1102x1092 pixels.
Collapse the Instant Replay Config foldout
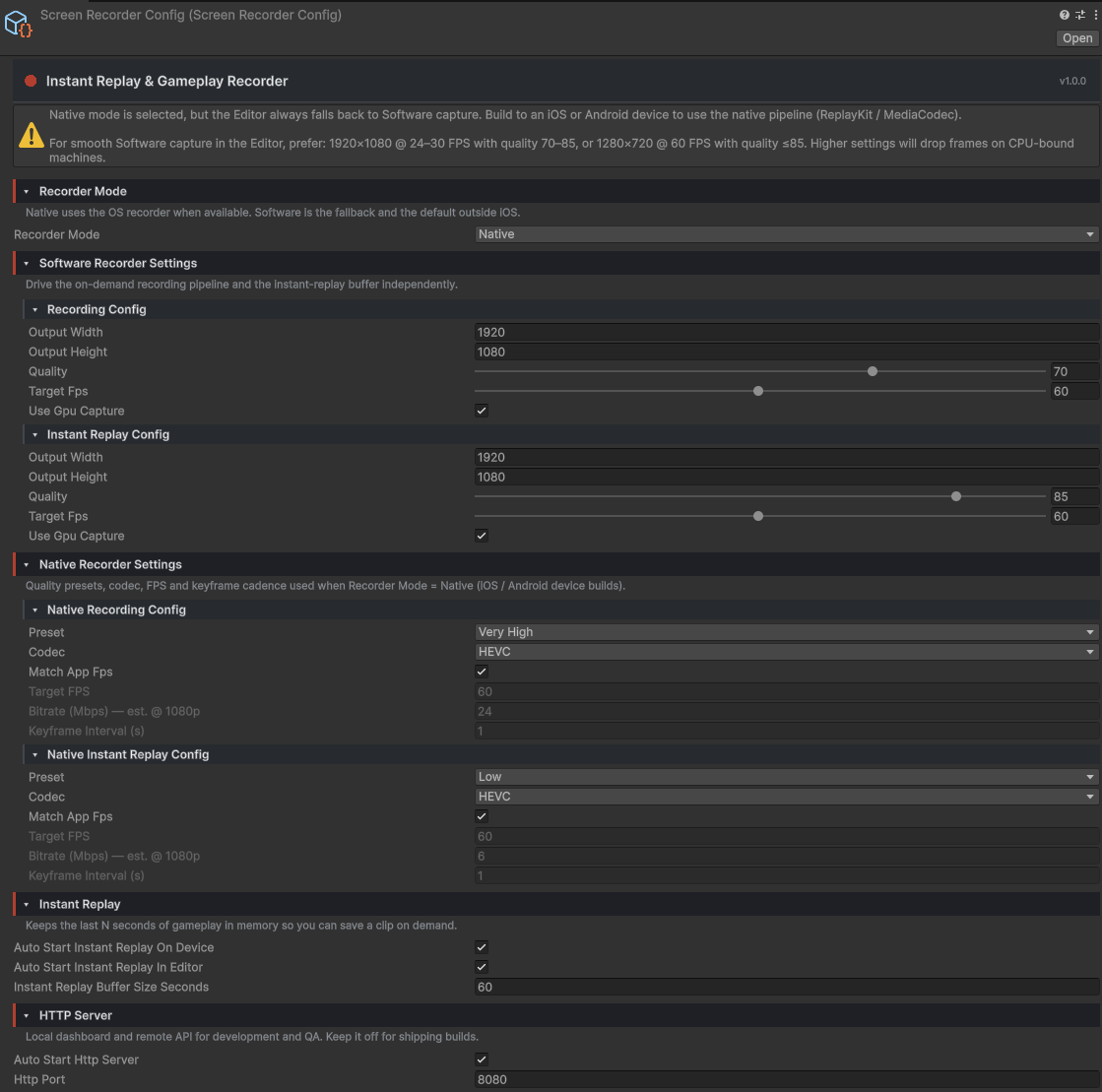pyautogui.click(x=35, y=434)
